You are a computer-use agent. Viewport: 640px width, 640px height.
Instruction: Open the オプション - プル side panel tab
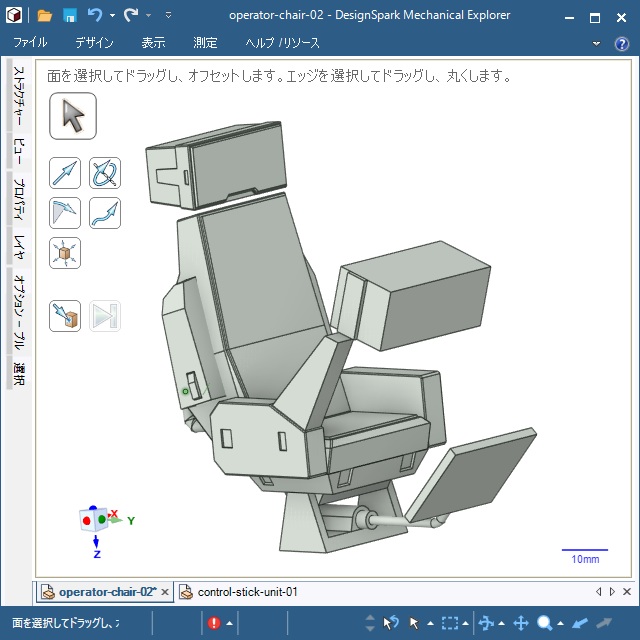click(x=19, y=312)
